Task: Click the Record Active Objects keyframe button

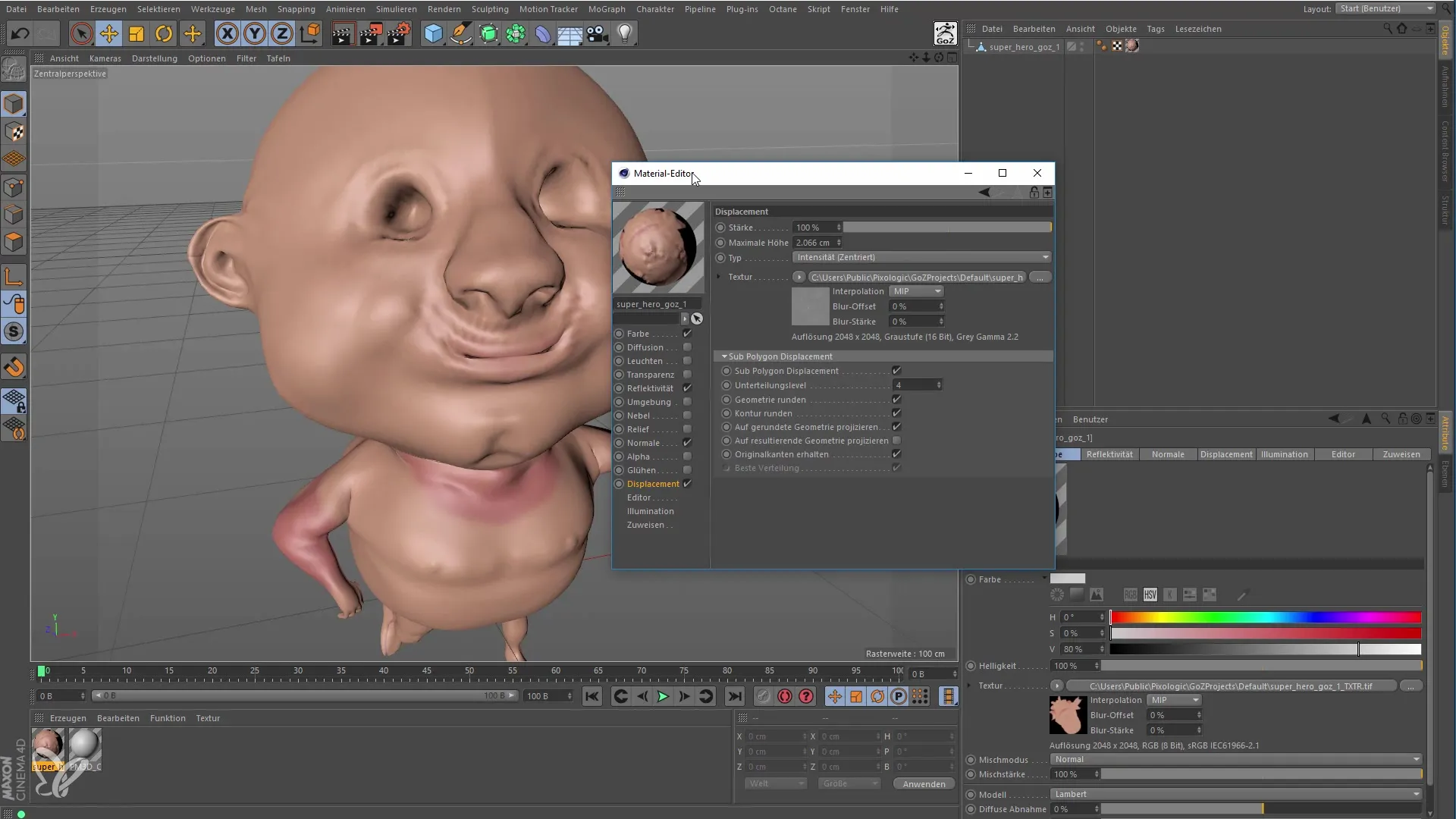Action: coord(764,696)
